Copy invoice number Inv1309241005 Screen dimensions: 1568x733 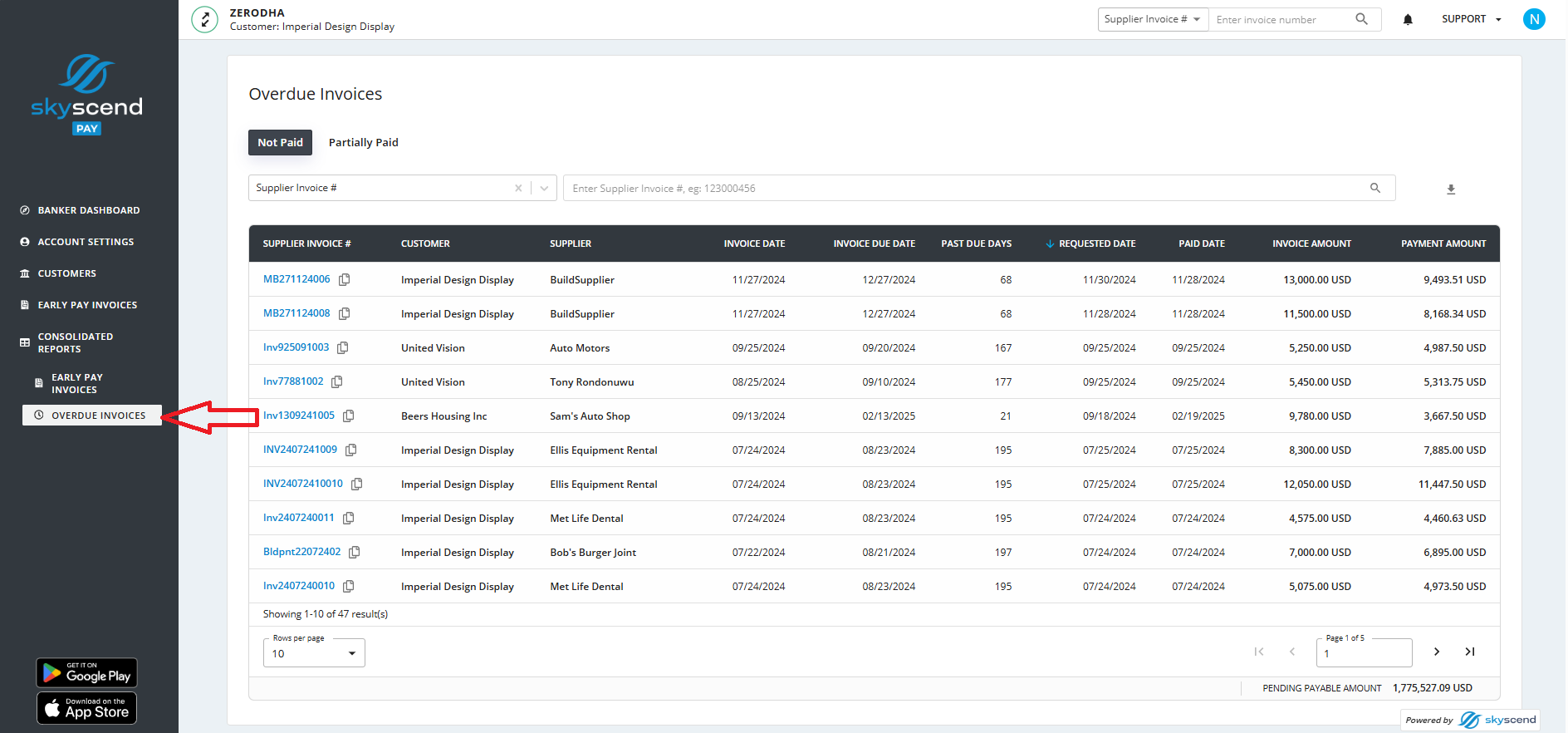coord(349,416)
